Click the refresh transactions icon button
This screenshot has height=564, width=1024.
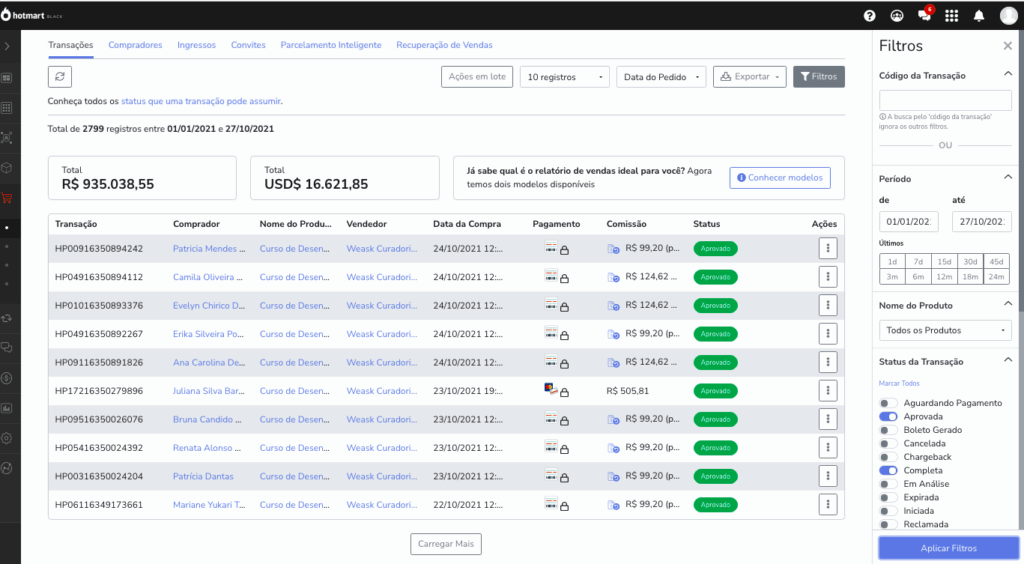coord(59,76)
